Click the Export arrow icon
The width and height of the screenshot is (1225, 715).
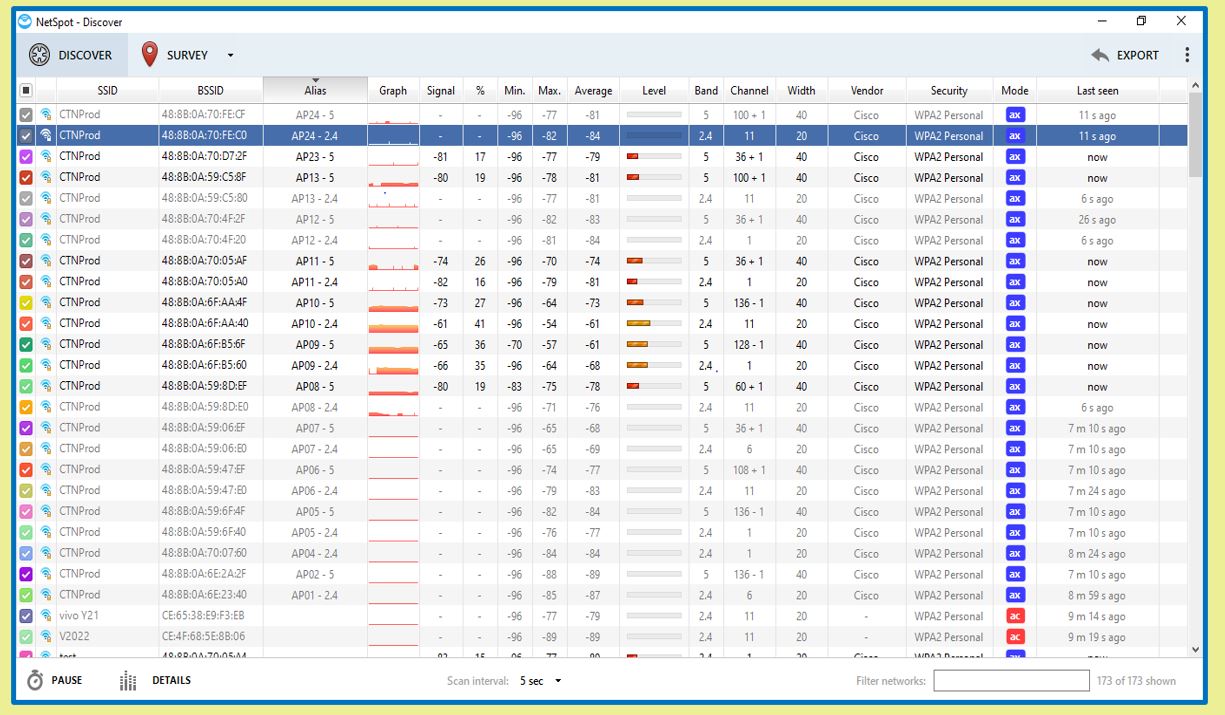[1101, 55]
